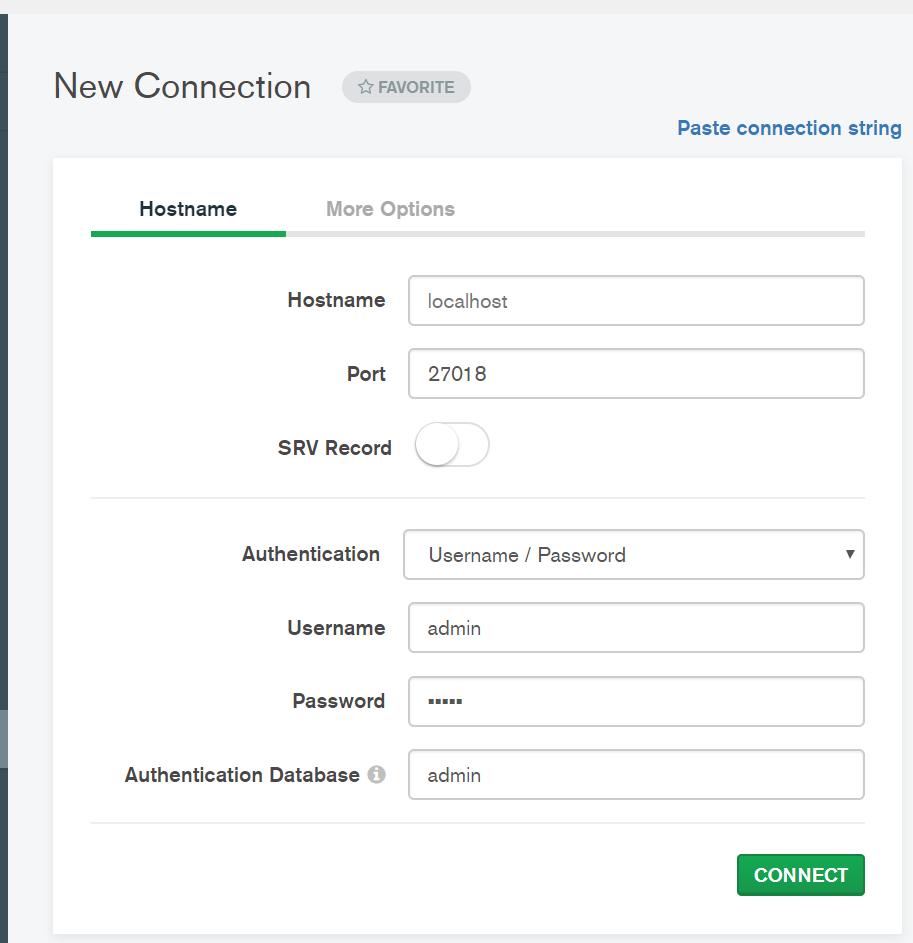Select the Username input containing admin
This screenshot has height=943, width=913.
(x=636, y=628)
